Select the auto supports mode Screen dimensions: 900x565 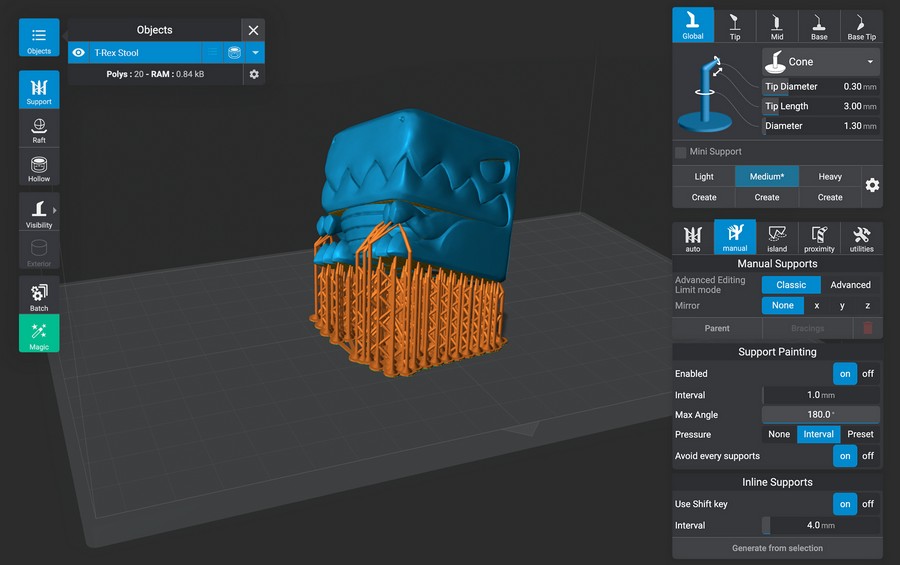coord(693,238)
